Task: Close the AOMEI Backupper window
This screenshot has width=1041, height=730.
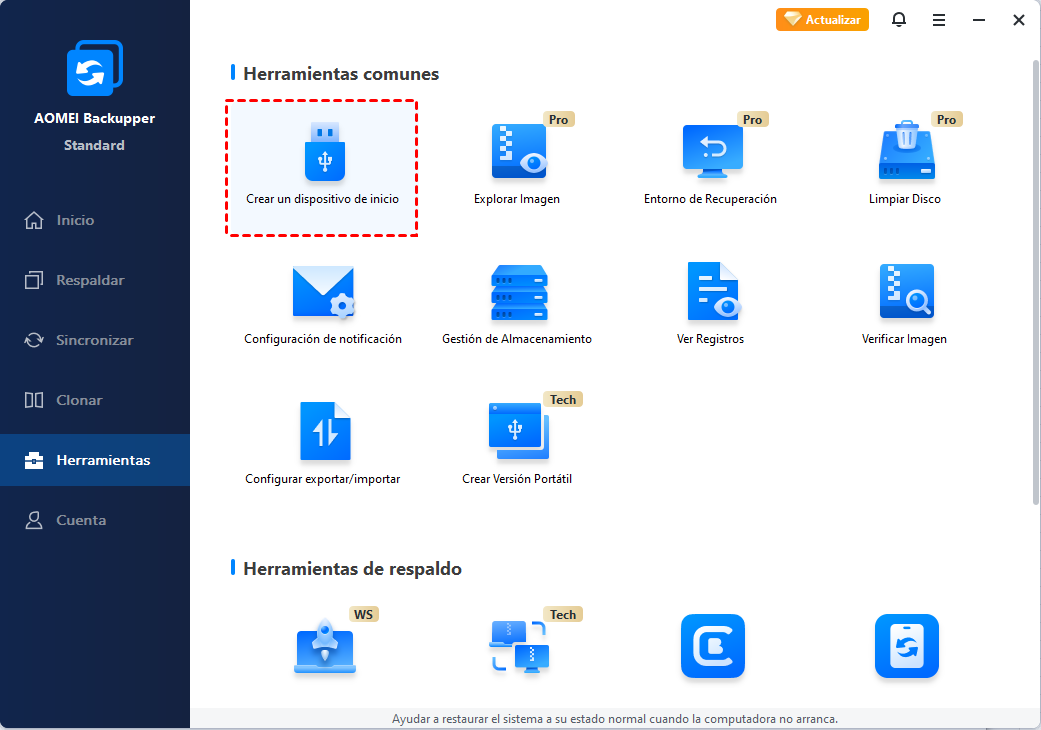Action: [1018, 20]
